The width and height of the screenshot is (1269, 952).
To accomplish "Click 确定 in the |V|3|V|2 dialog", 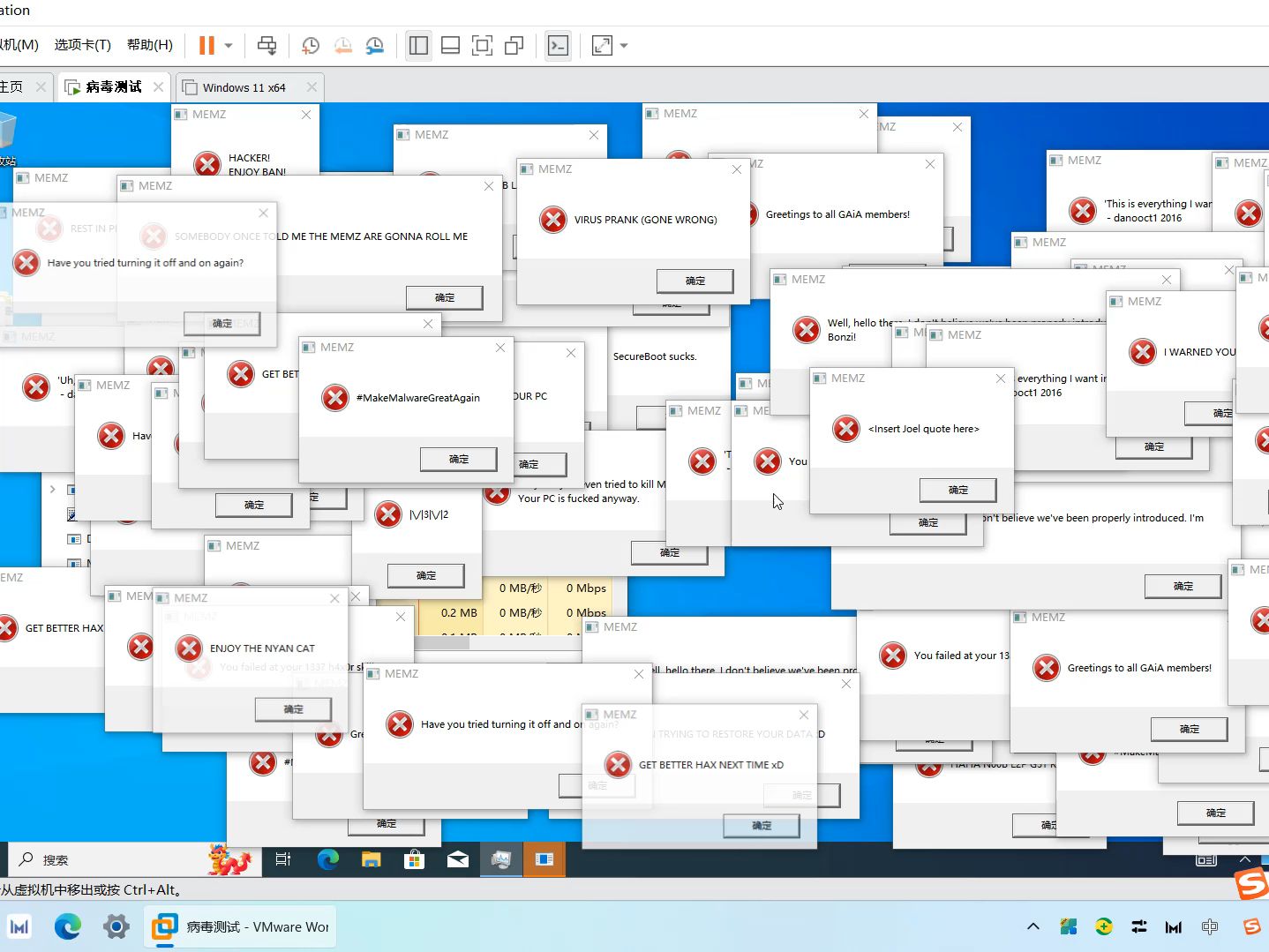I will tap(426, 575).
